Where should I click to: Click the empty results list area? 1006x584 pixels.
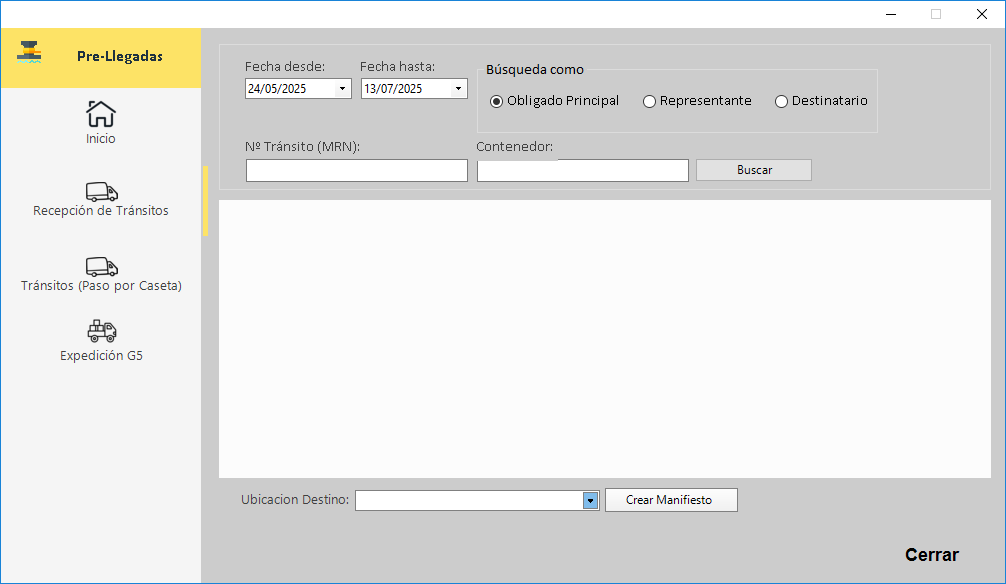(x=604, y=339)
